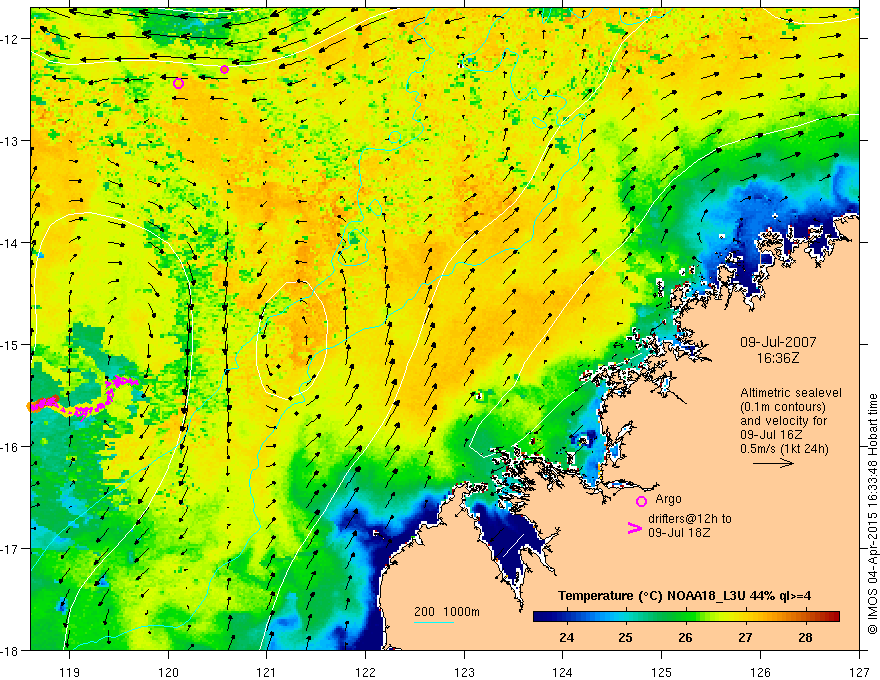This screenshot has height=680, width=880.
Task: Click the magenta drifter arrowhead symbol in legend
Action: pos(634,528)
